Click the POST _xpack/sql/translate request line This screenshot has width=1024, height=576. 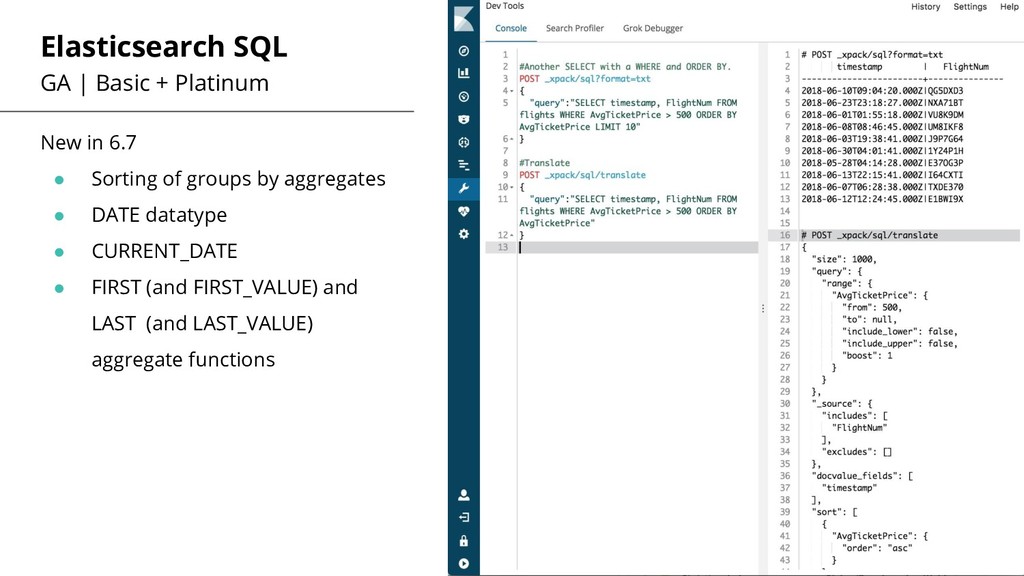click(583, 175)
